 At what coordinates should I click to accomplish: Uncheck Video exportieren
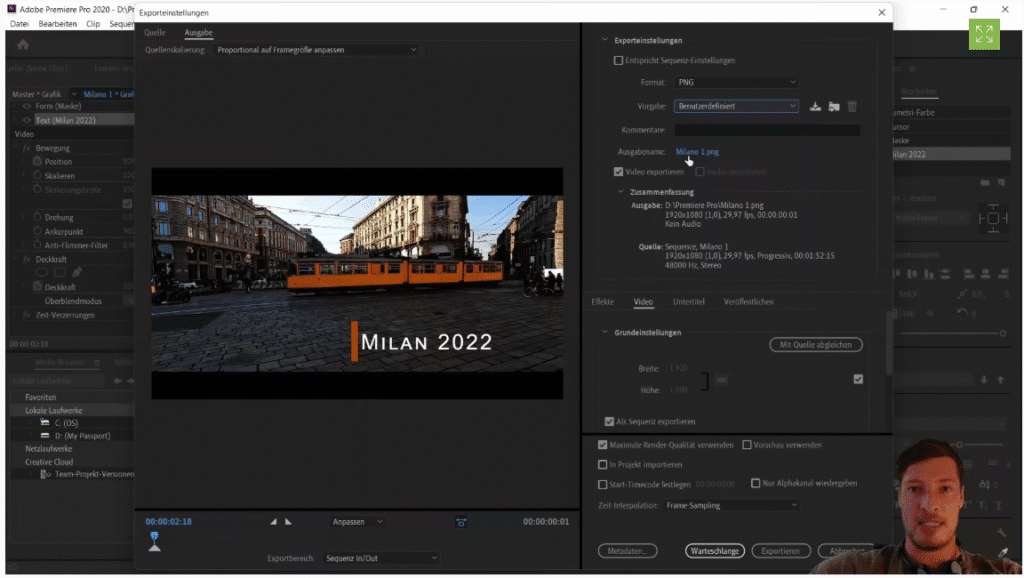coord(618,172)
